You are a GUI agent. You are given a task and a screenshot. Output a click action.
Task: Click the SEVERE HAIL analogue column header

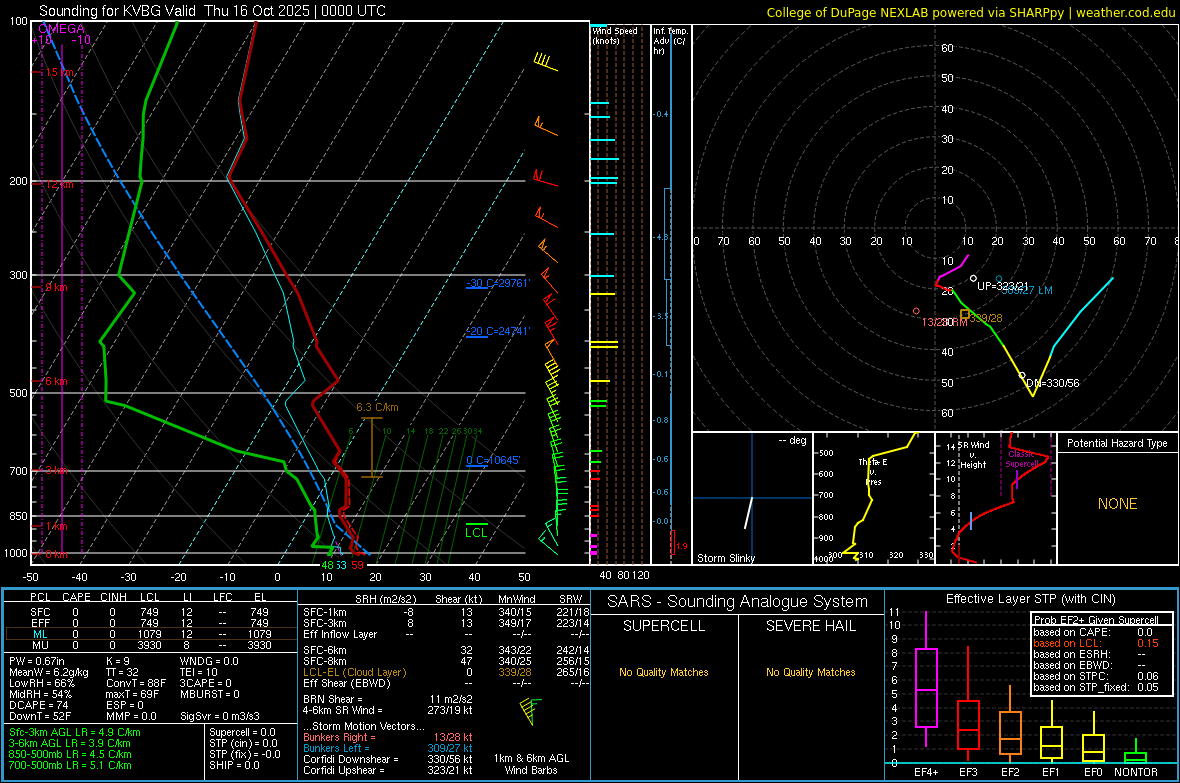(810, 626)
